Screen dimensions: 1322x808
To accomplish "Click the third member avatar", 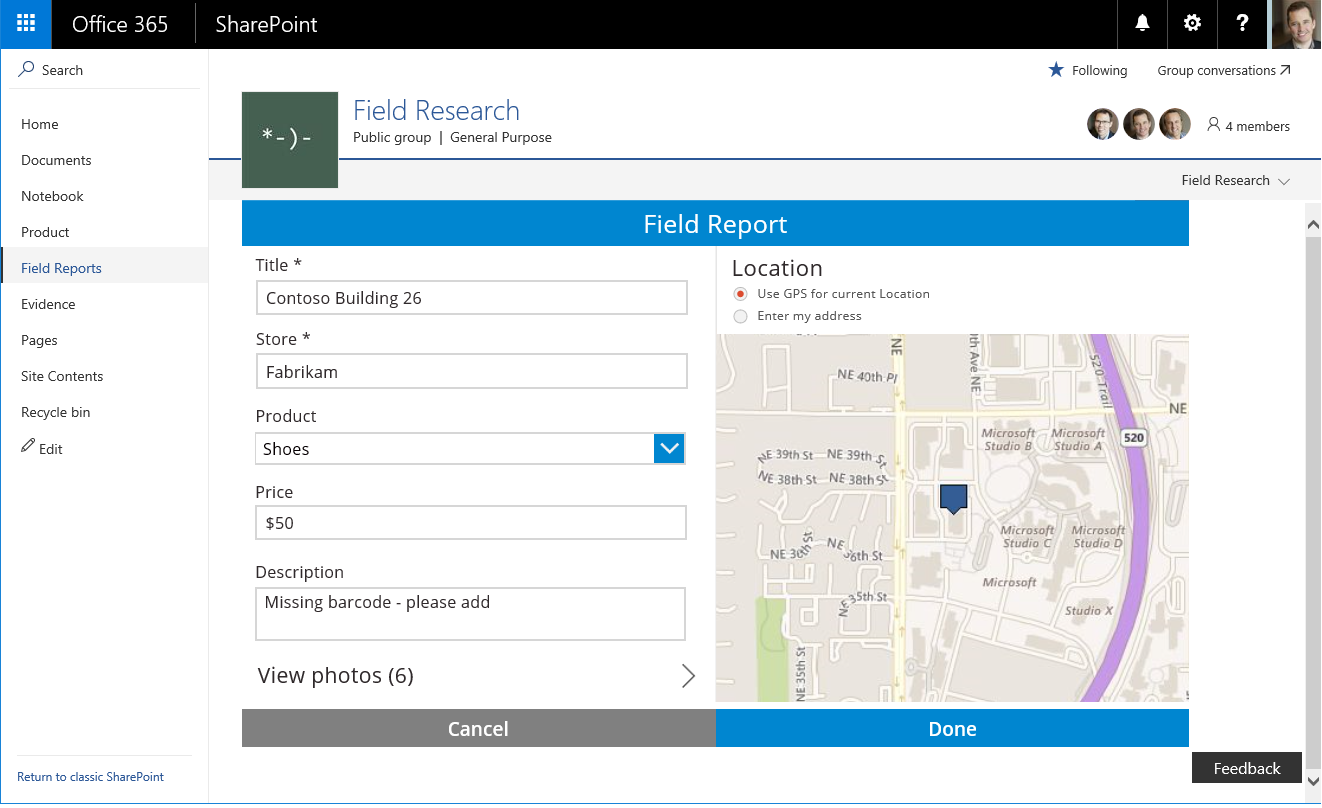I will (1175, 124).
